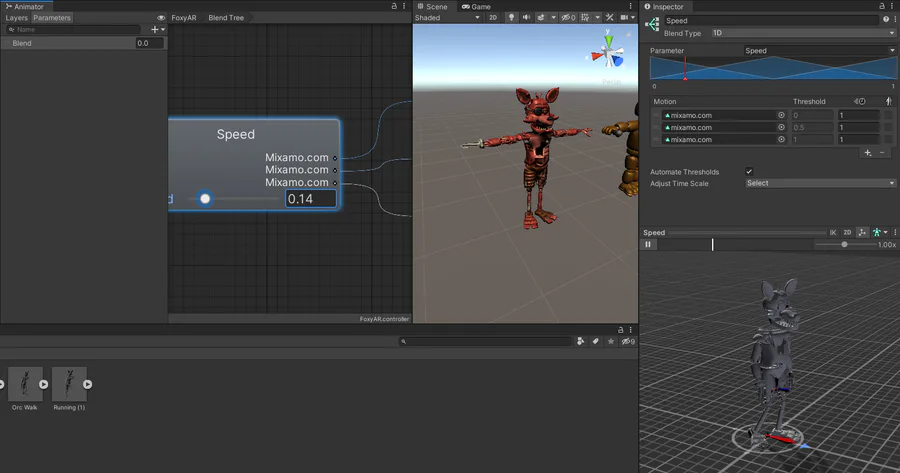Viewport: 900px width, 473px height.
Task: Toggle scene lighting with the lightbulb icon
Action: click(x=511, y=17)
